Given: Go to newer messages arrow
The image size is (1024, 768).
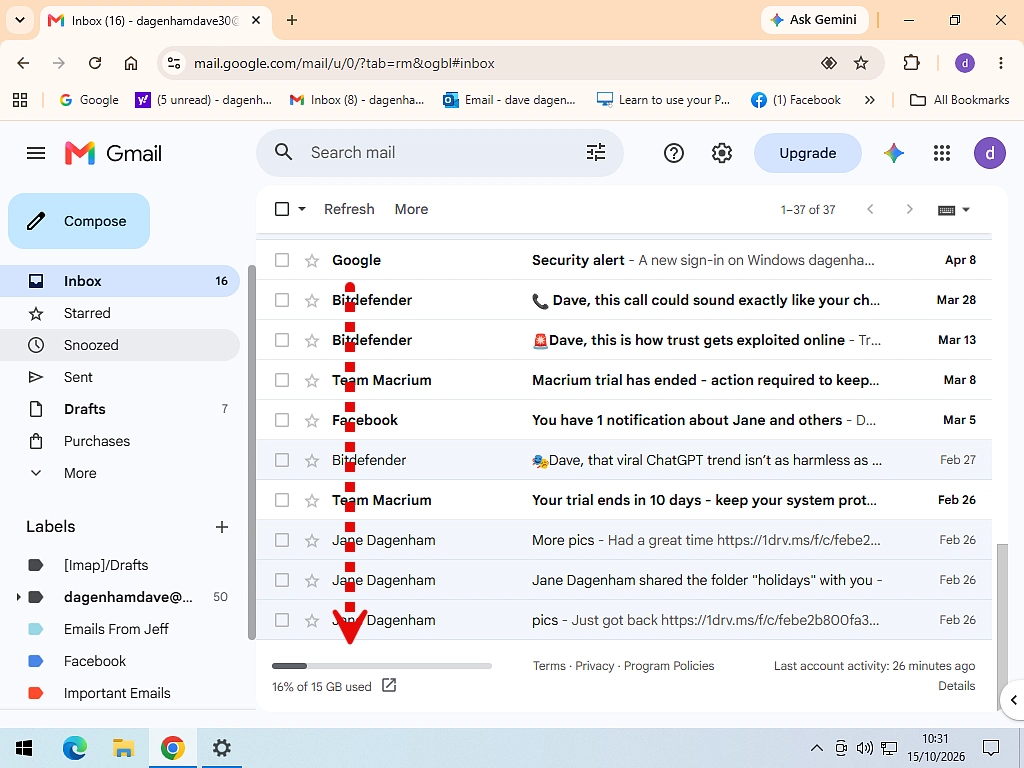Looking at the screenshot, I should (x=870, y=209).
